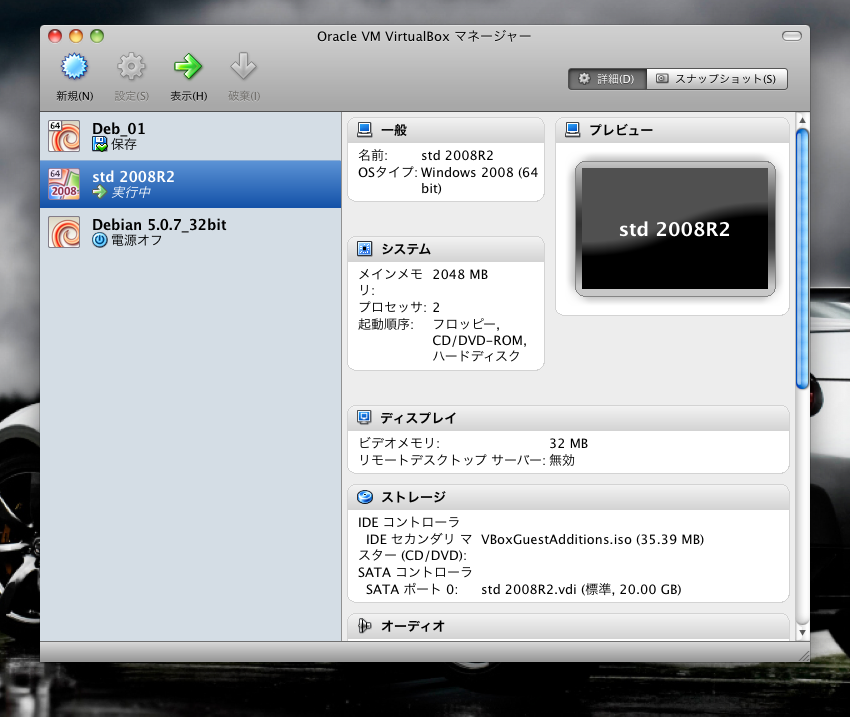Click the 無効 remote desktop server value
The height and width of the screenshot is (717, 850).
(562, 461)
